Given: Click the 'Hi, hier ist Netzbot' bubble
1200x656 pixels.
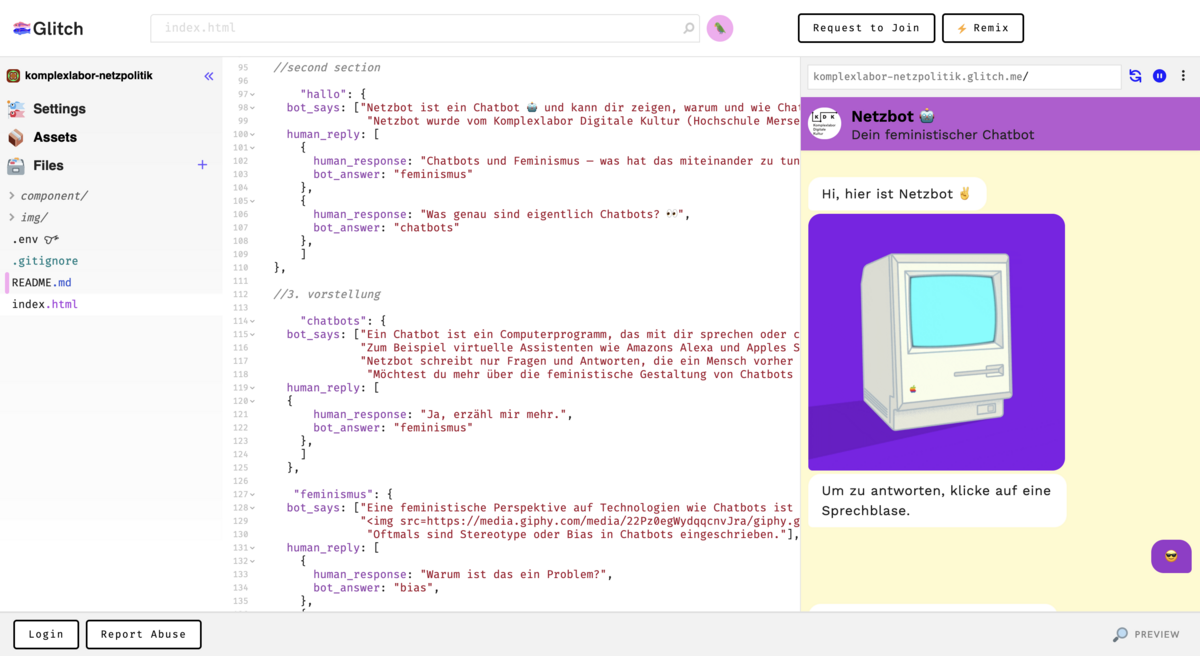Looking at the screenshot, I should (897, 194).
